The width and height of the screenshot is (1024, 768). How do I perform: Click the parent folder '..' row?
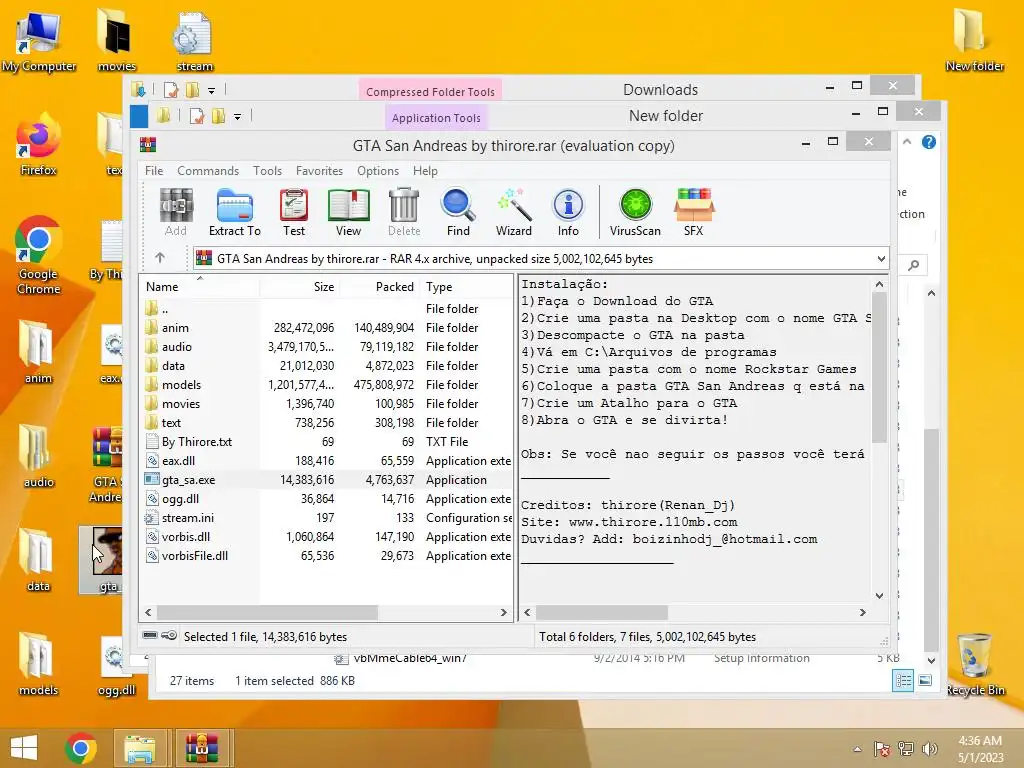[x=326, y=308]
